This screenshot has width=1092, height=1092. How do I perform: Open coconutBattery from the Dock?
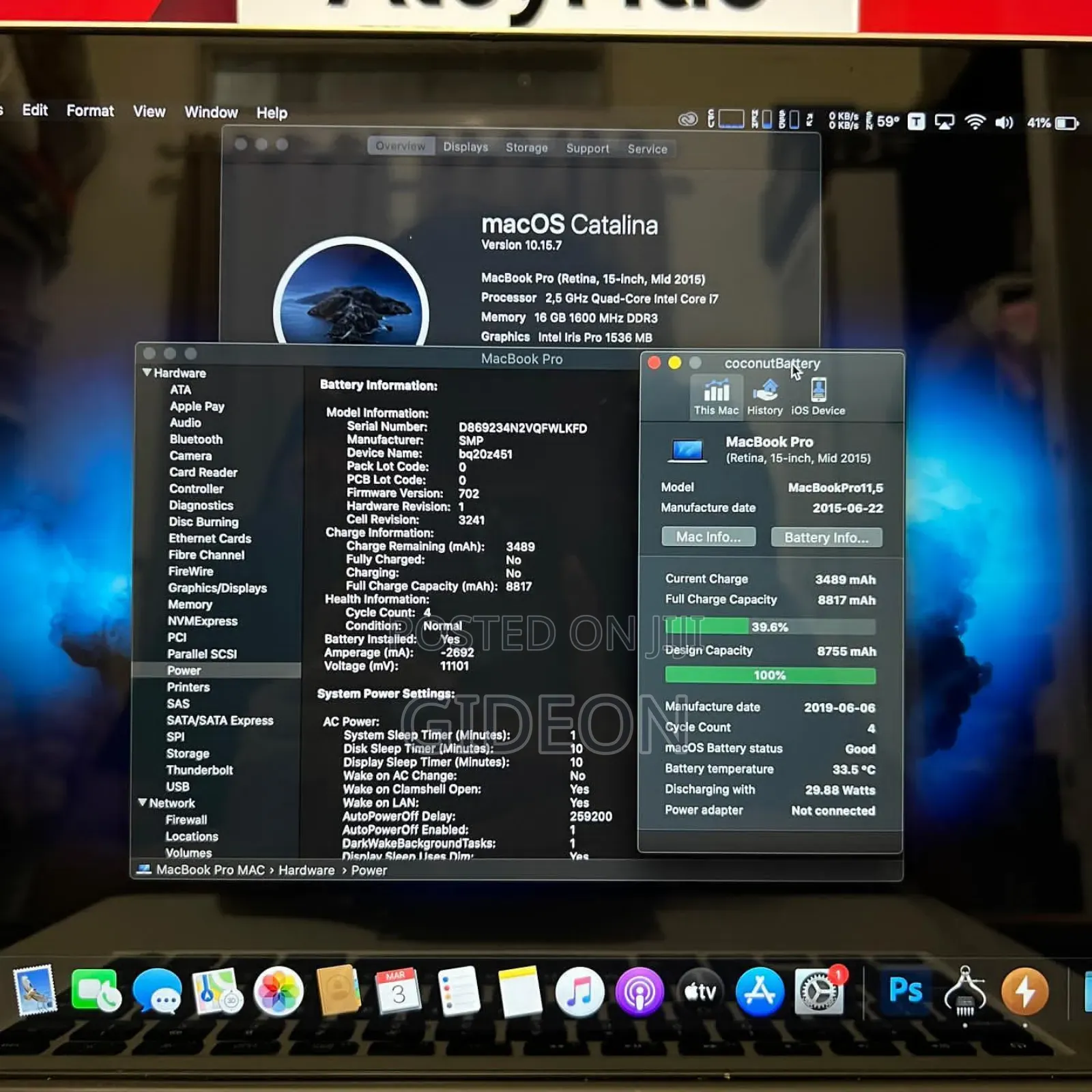click(x=1024, y=992)
